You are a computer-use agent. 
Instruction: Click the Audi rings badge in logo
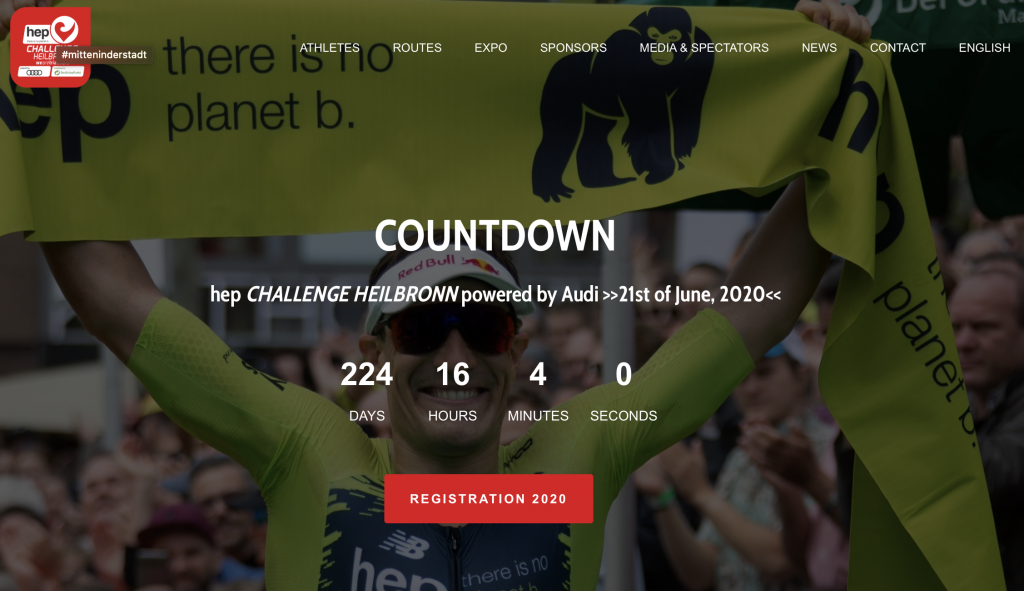click(34, 72)
